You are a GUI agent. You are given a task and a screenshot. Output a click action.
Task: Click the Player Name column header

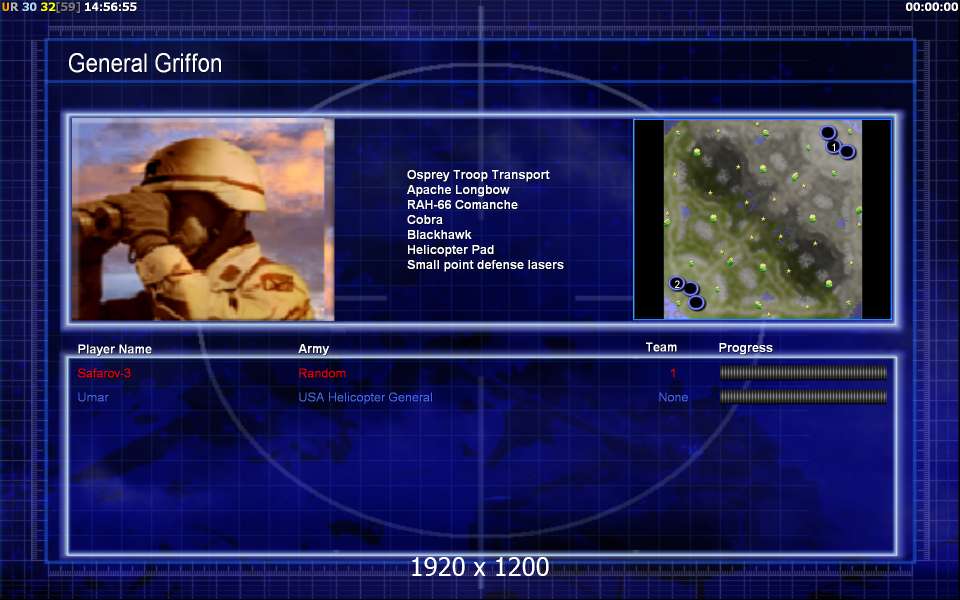click(114, 349)
